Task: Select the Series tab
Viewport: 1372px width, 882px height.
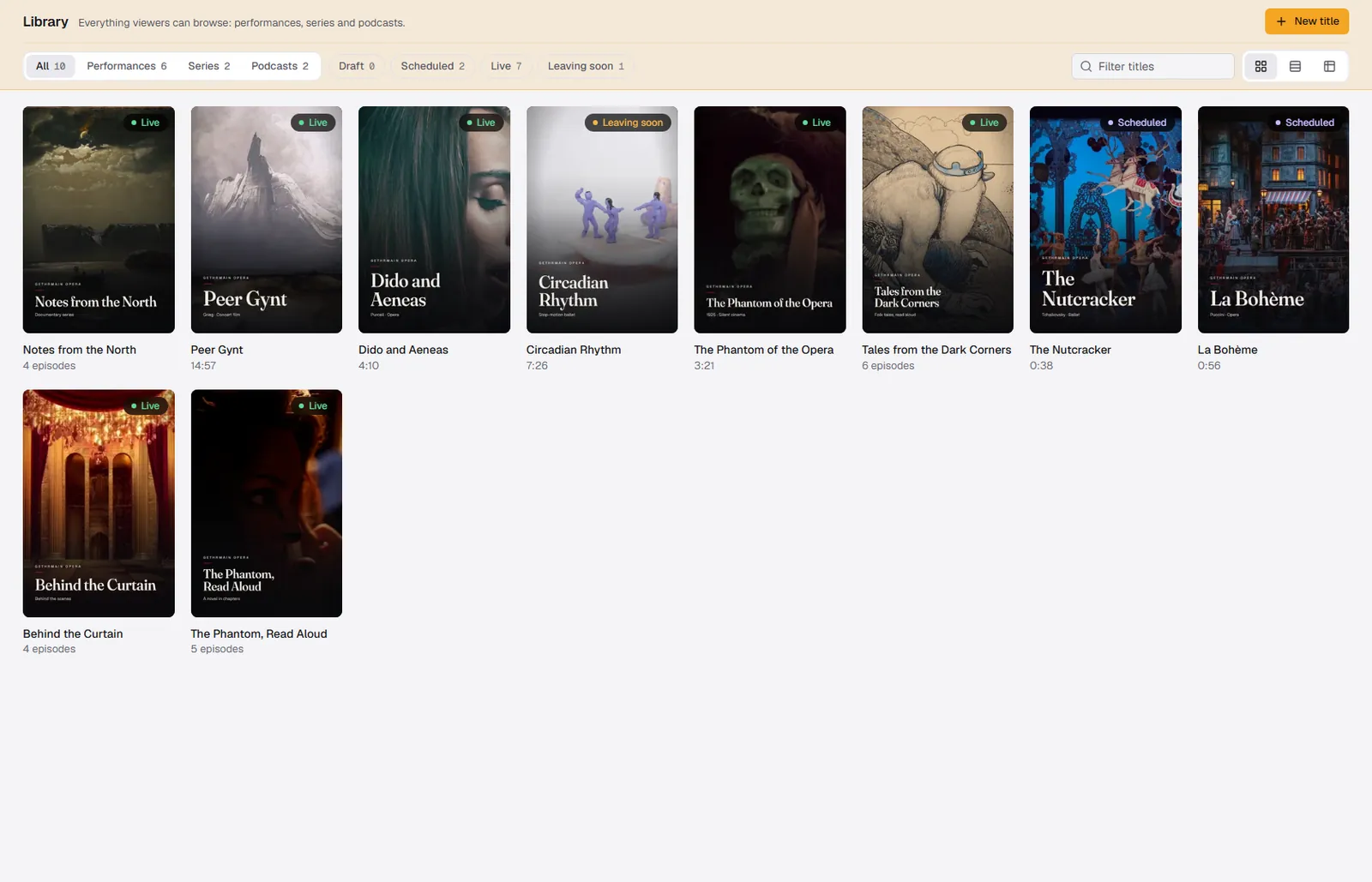Action: click(x=209, y=66)
